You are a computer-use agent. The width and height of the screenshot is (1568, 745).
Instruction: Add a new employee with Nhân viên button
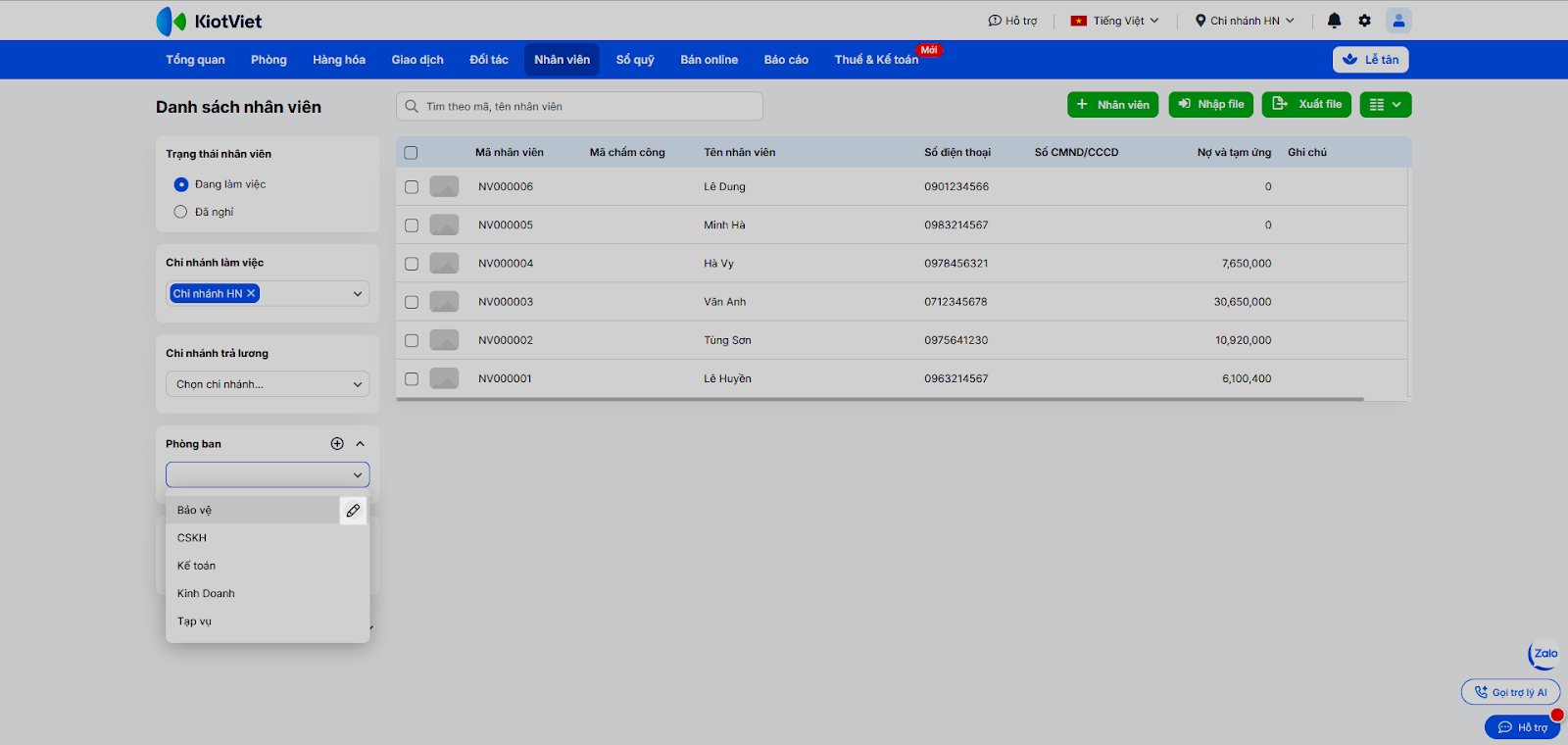[x=1113, y=105]
